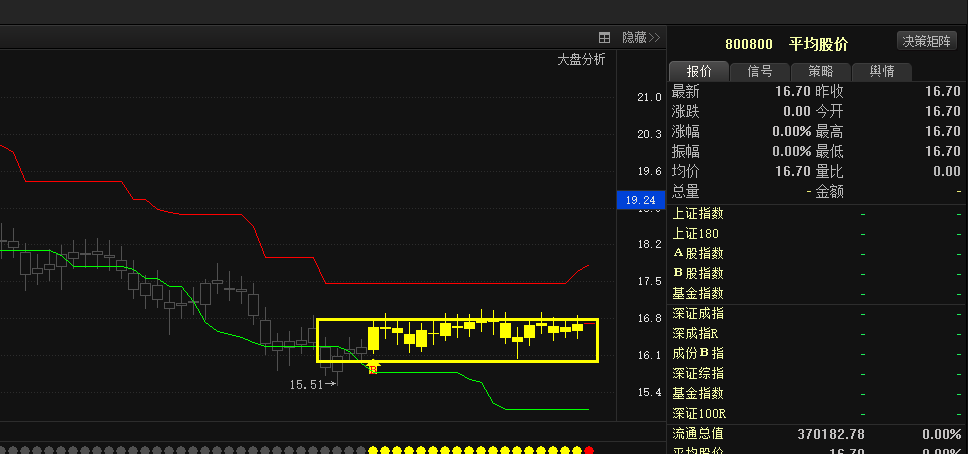Click the 最高 label
The height and width of the screenshot is (454, 968).
click(830, 132)
